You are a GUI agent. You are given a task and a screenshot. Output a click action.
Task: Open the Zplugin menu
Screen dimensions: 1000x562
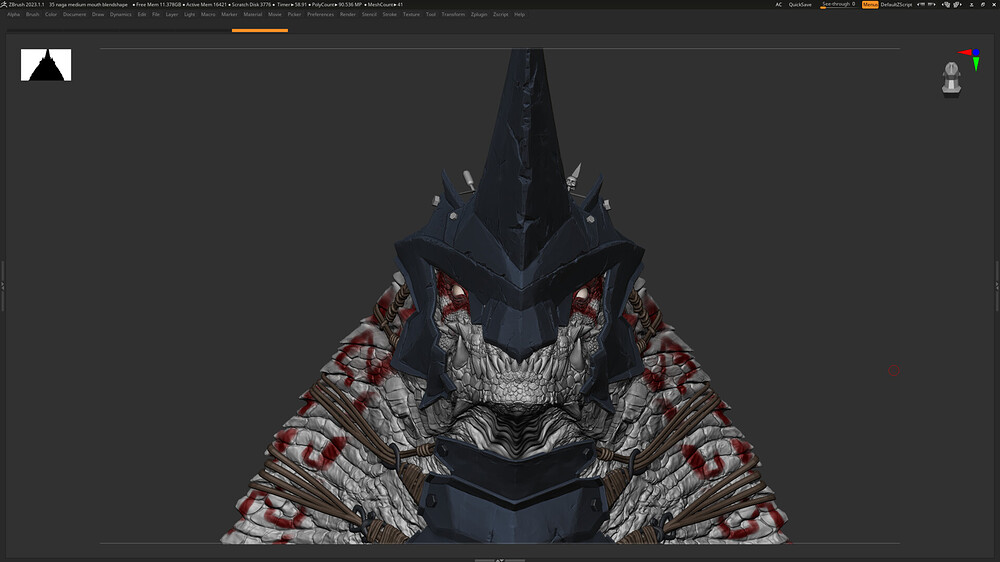click(x=480, y=15)
